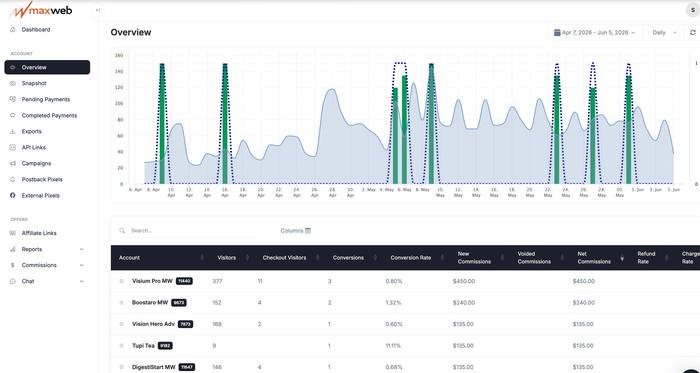The width and height of the screenshot is (700, 373).
Task: Open the Daily interval dropdown
Action: pos(665,33)
